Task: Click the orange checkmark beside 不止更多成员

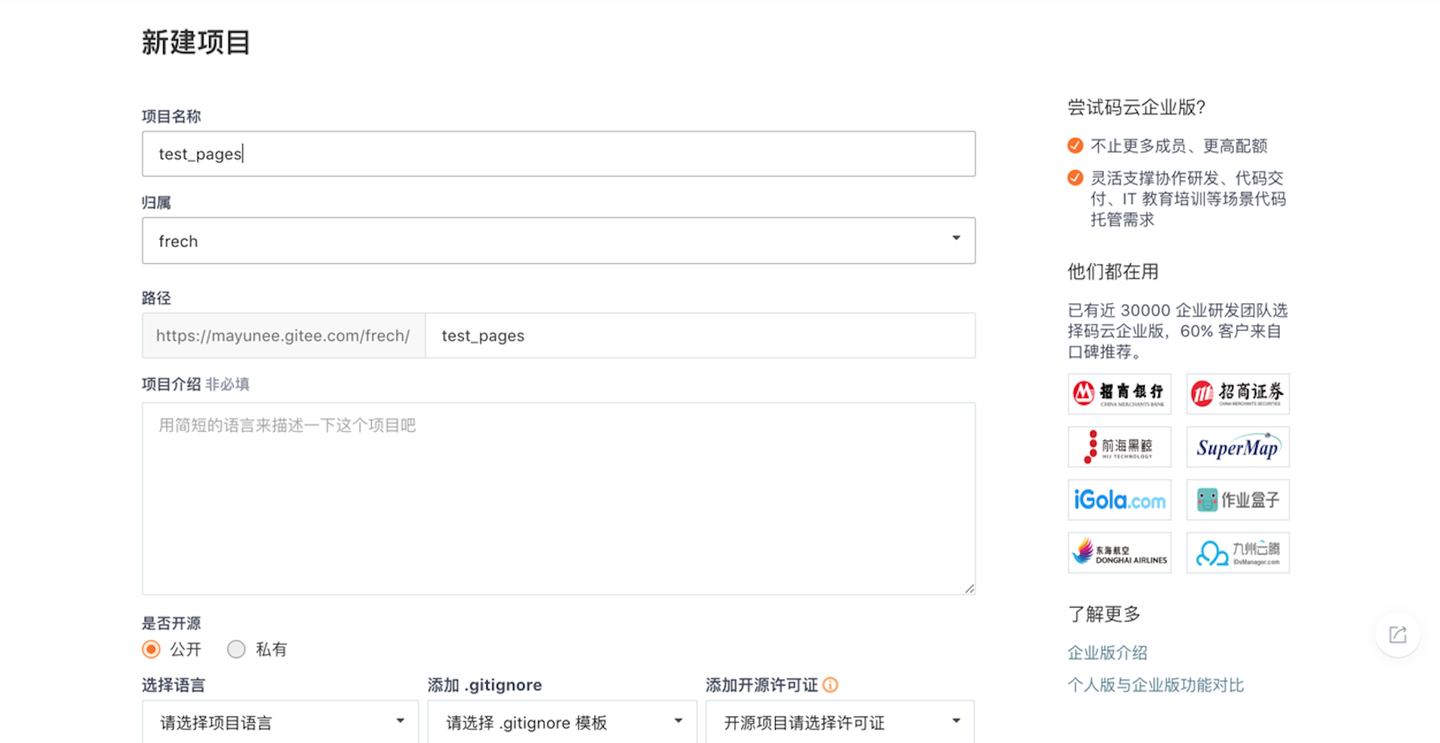Action: (x=1073, y=145)
